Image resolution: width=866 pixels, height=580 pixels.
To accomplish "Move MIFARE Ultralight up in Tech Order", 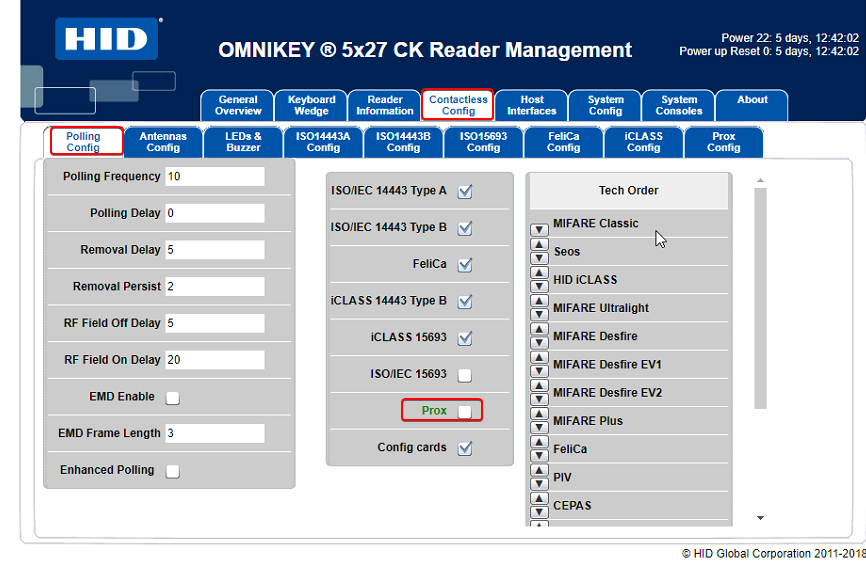I will pyautogui.click(x=539, y=301).
